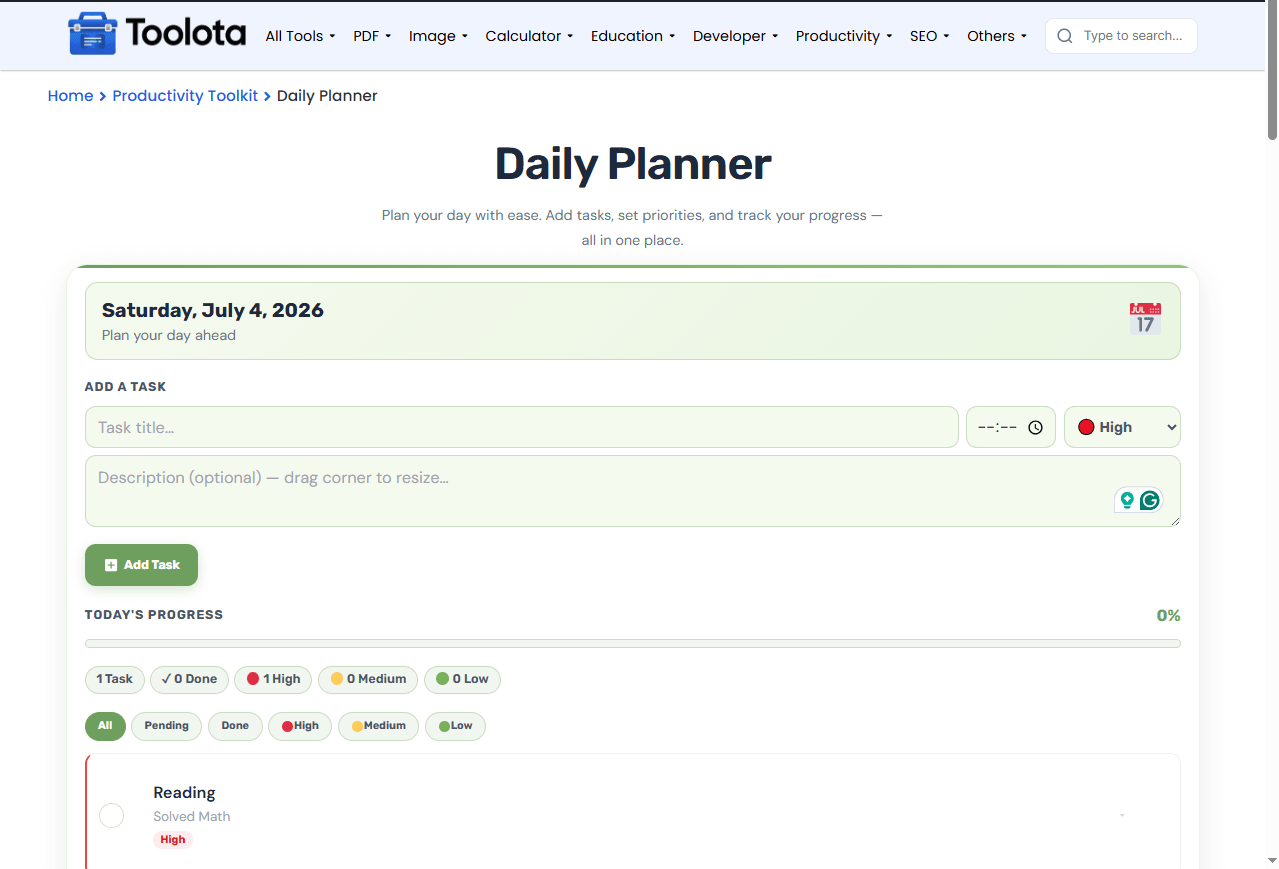Click the 1 High stat pill

tap(273, 679)
